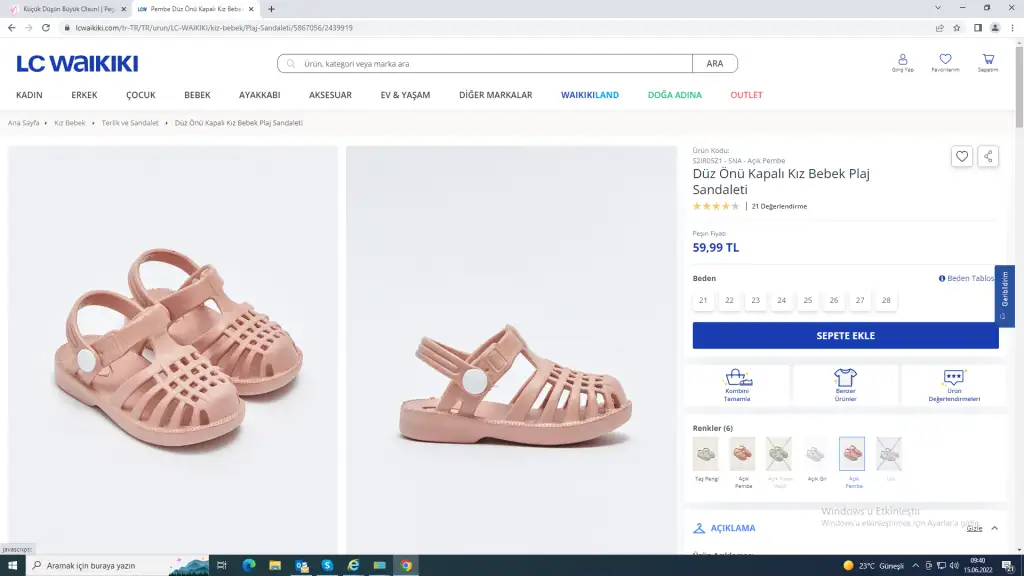
Task: Choose size 24 under Beden
Action: point(781,300)
